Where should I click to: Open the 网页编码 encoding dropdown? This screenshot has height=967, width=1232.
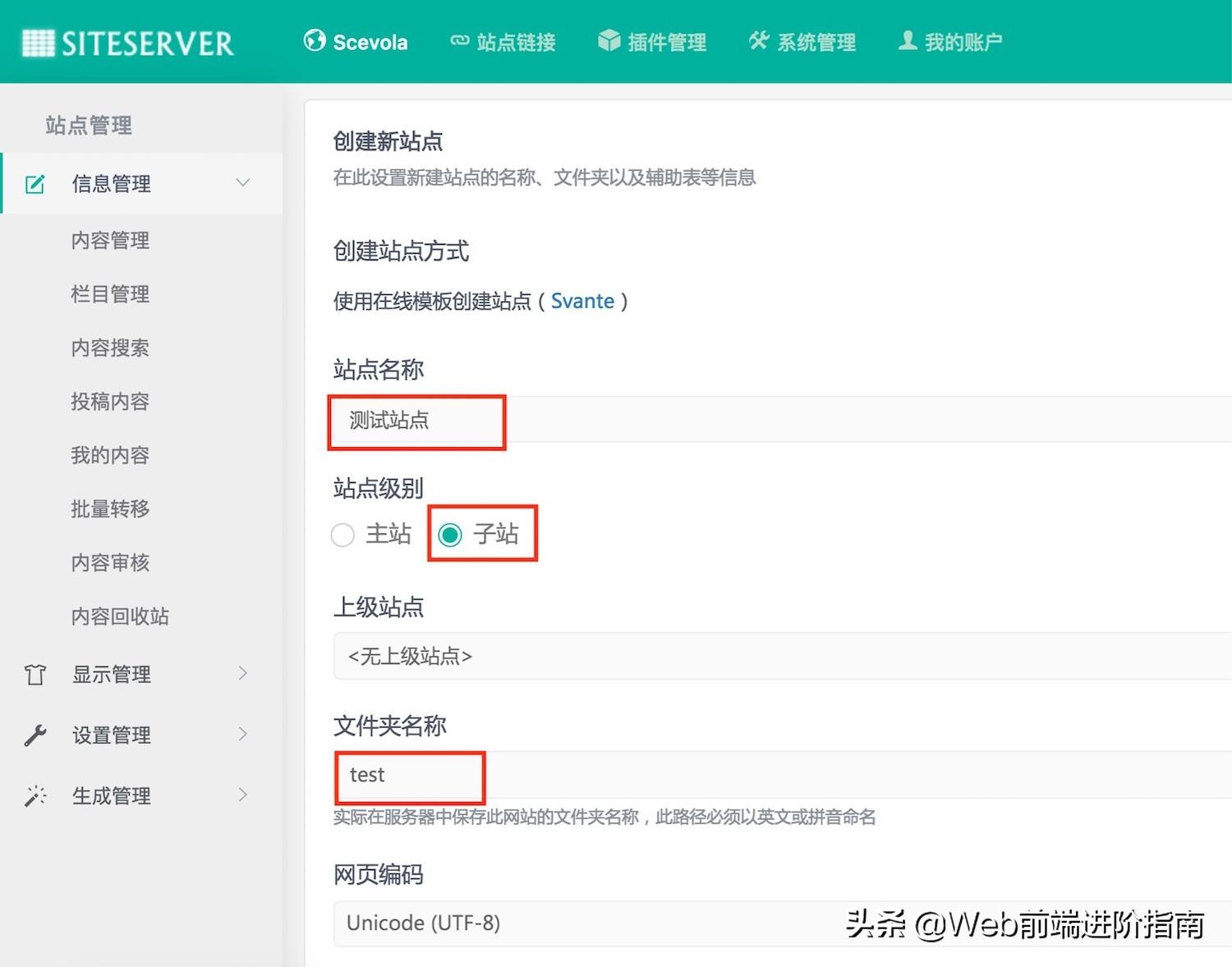coord(575,923)
